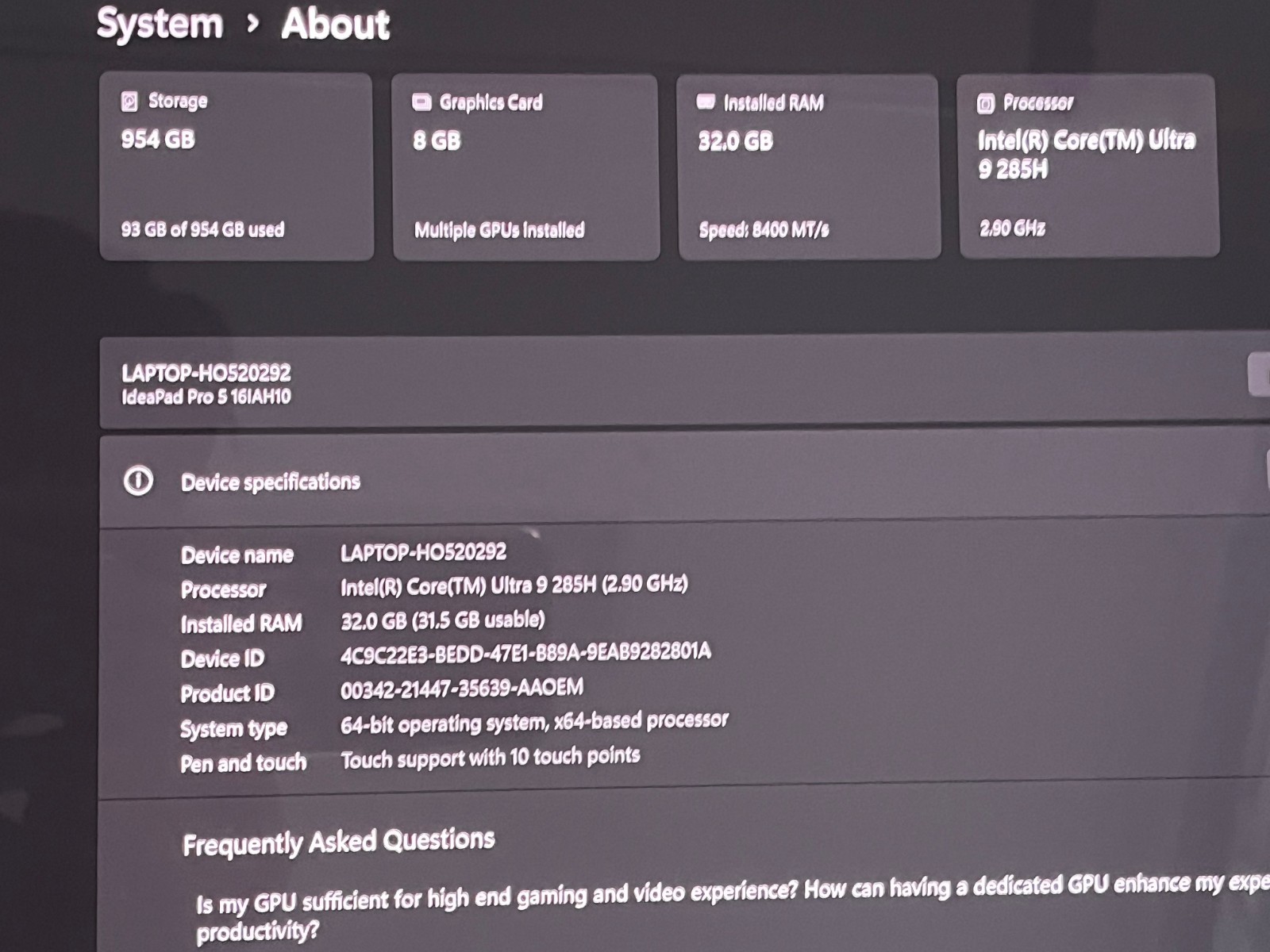Click the Installed RAM memory icon
This screenshot has height=952, width=1270.
click(x=706, y=102)
